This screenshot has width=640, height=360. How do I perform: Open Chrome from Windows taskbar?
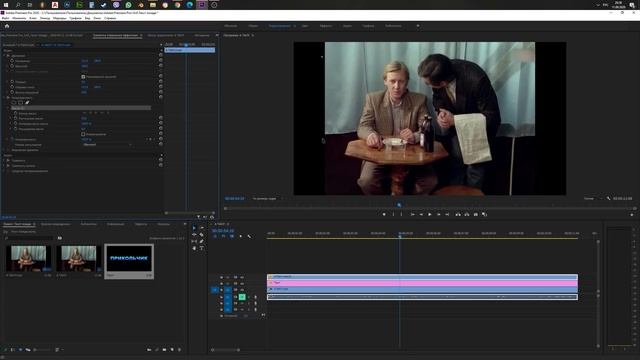pos(178,5)
